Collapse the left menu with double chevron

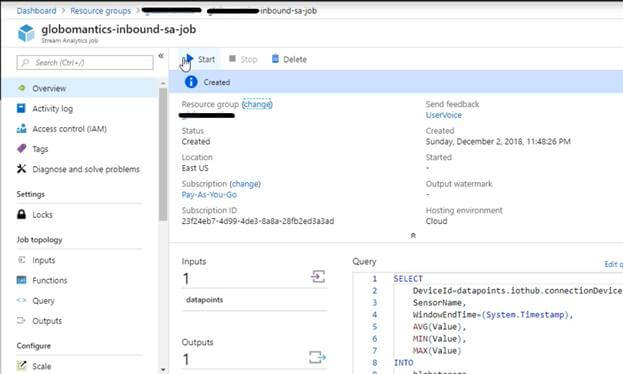[x=161, y=56]
